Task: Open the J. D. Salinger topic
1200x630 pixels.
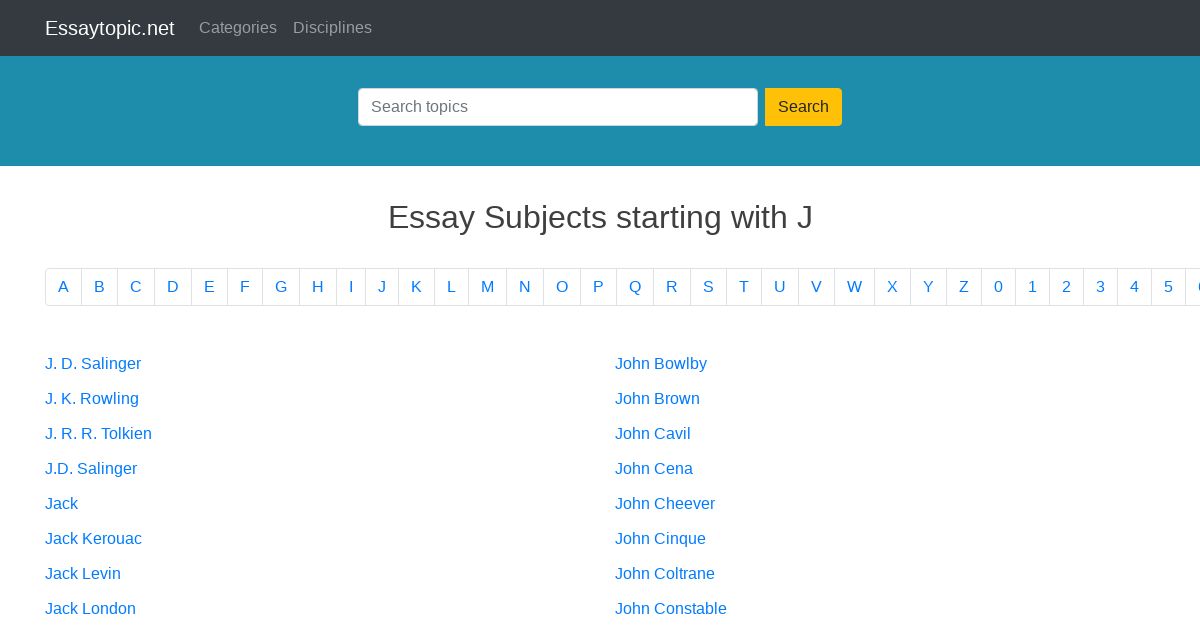Action: [x=93, y=364]
